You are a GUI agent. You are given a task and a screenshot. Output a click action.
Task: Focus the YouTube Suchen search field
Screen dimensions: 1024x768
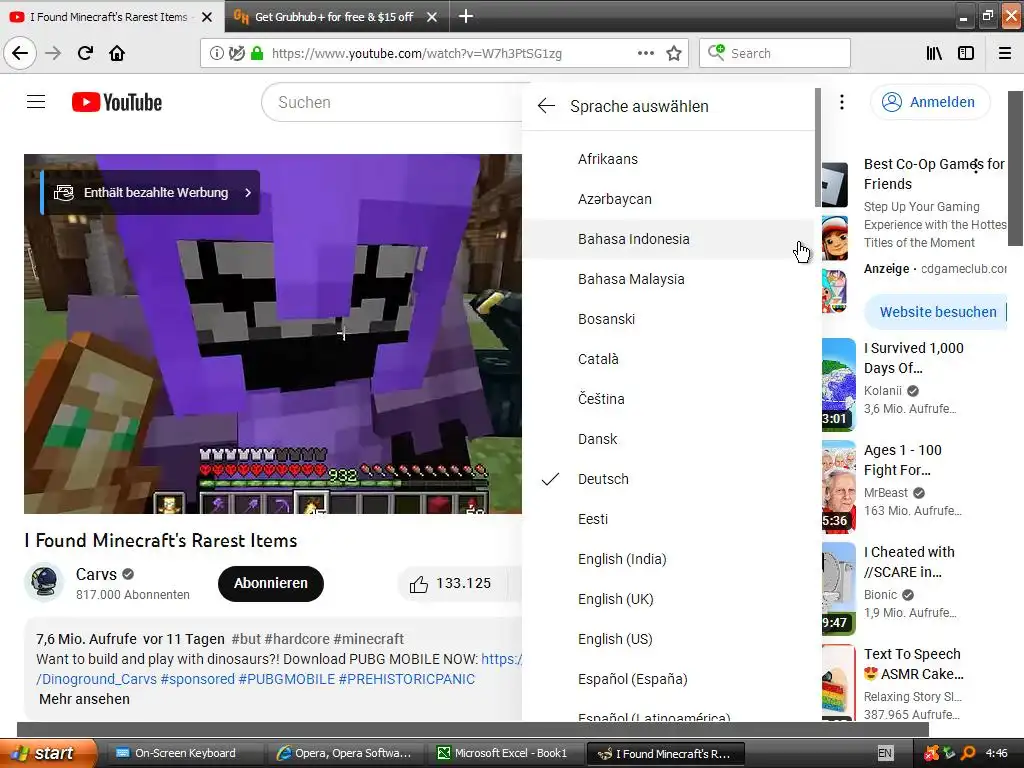(392, 103)
